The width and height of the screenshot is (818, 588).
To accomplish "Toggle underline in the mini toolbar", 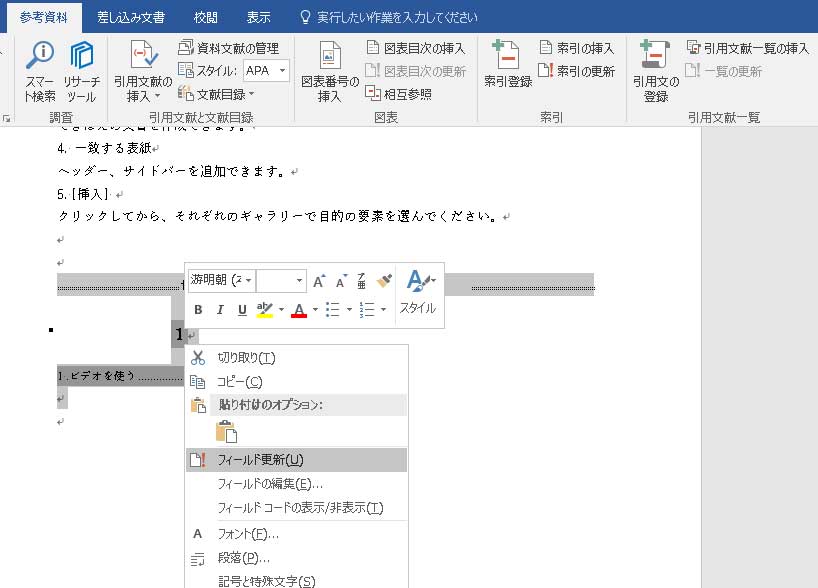I will 242,310.
